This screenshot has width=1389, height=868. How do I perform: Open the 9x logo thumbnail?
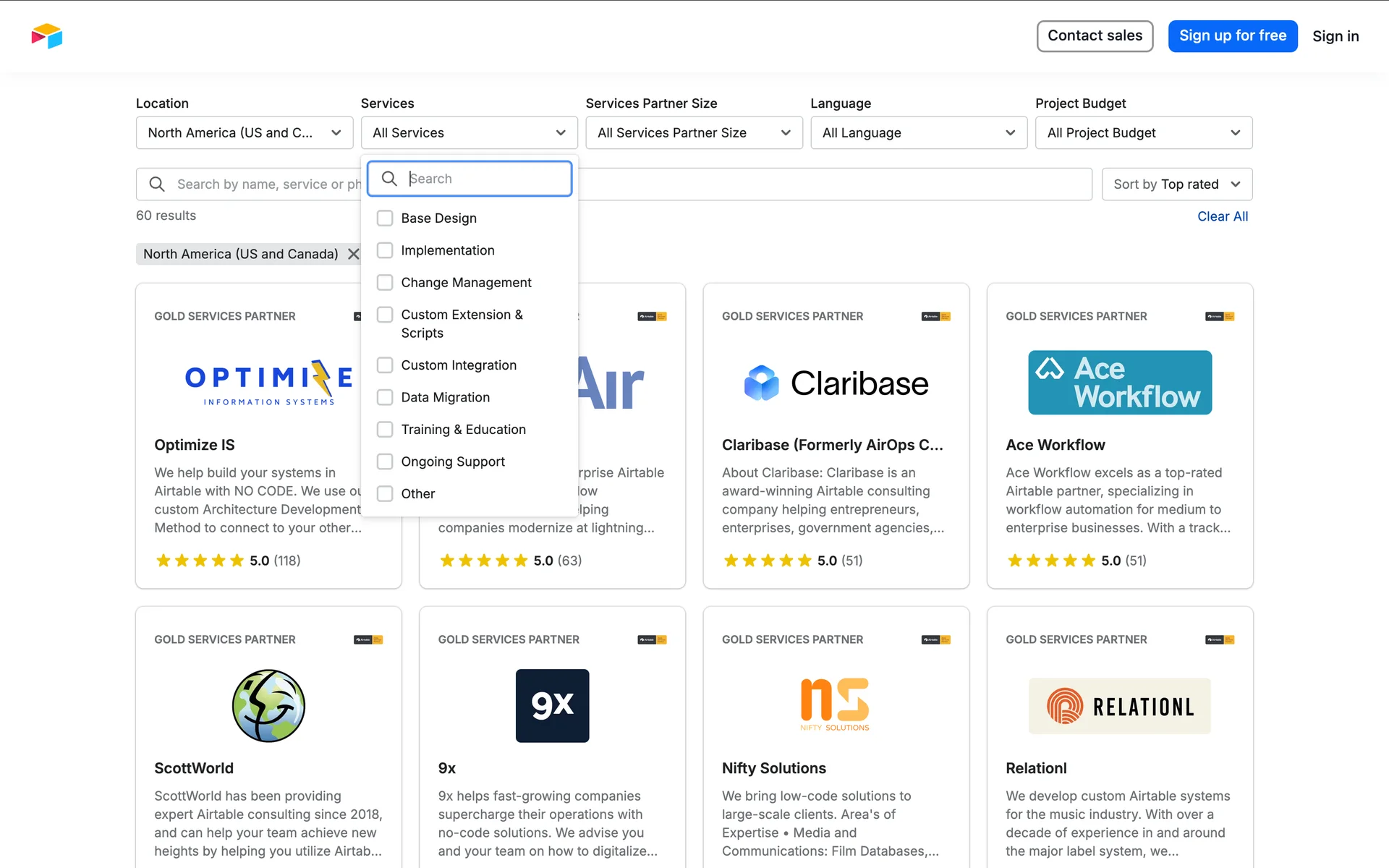pyautogui.click(x=552, y=705)
